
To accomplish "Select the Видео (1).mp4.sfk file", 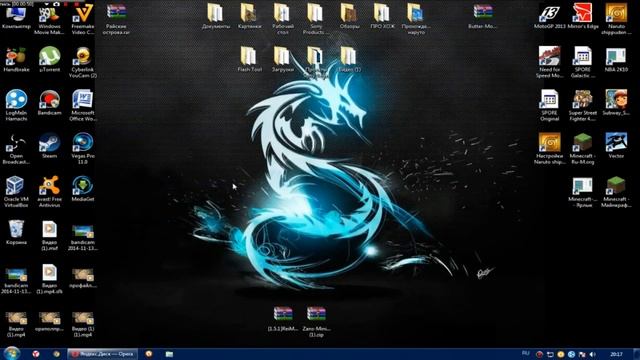I will coord(49,279).
